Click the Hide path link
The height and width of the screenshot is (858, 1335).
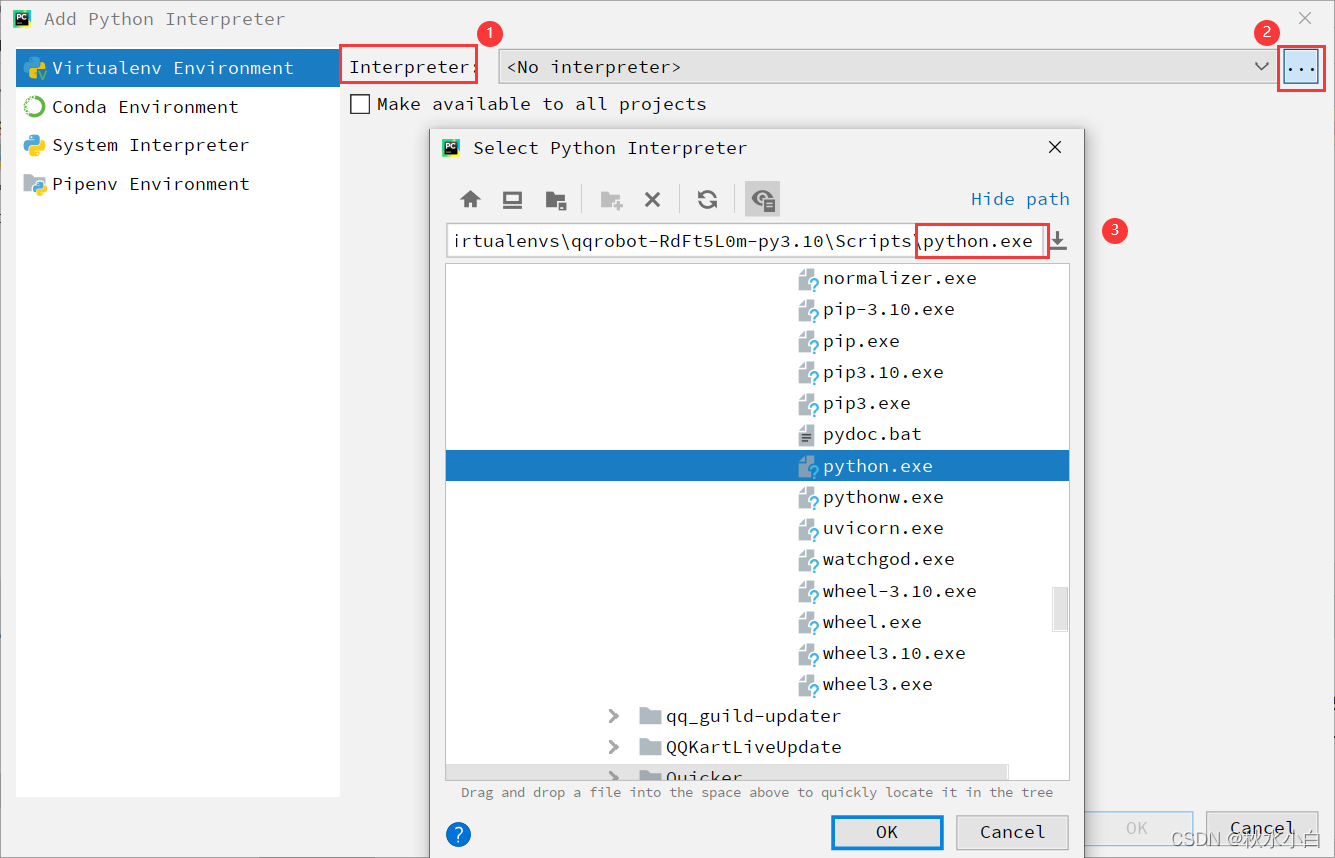[1020, 199]
